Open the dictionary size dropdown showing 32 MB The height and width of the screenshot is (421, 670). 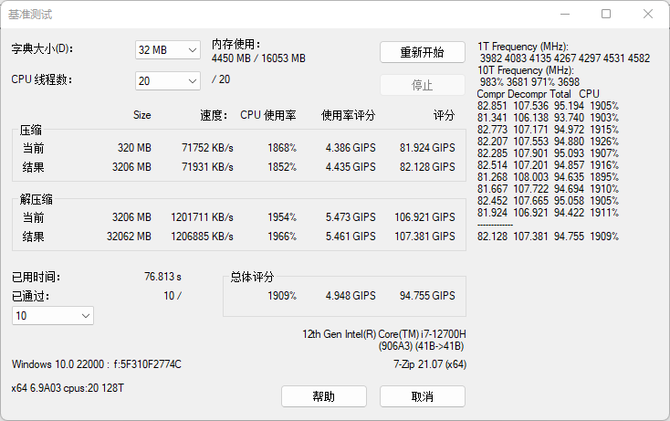point(168,50)
